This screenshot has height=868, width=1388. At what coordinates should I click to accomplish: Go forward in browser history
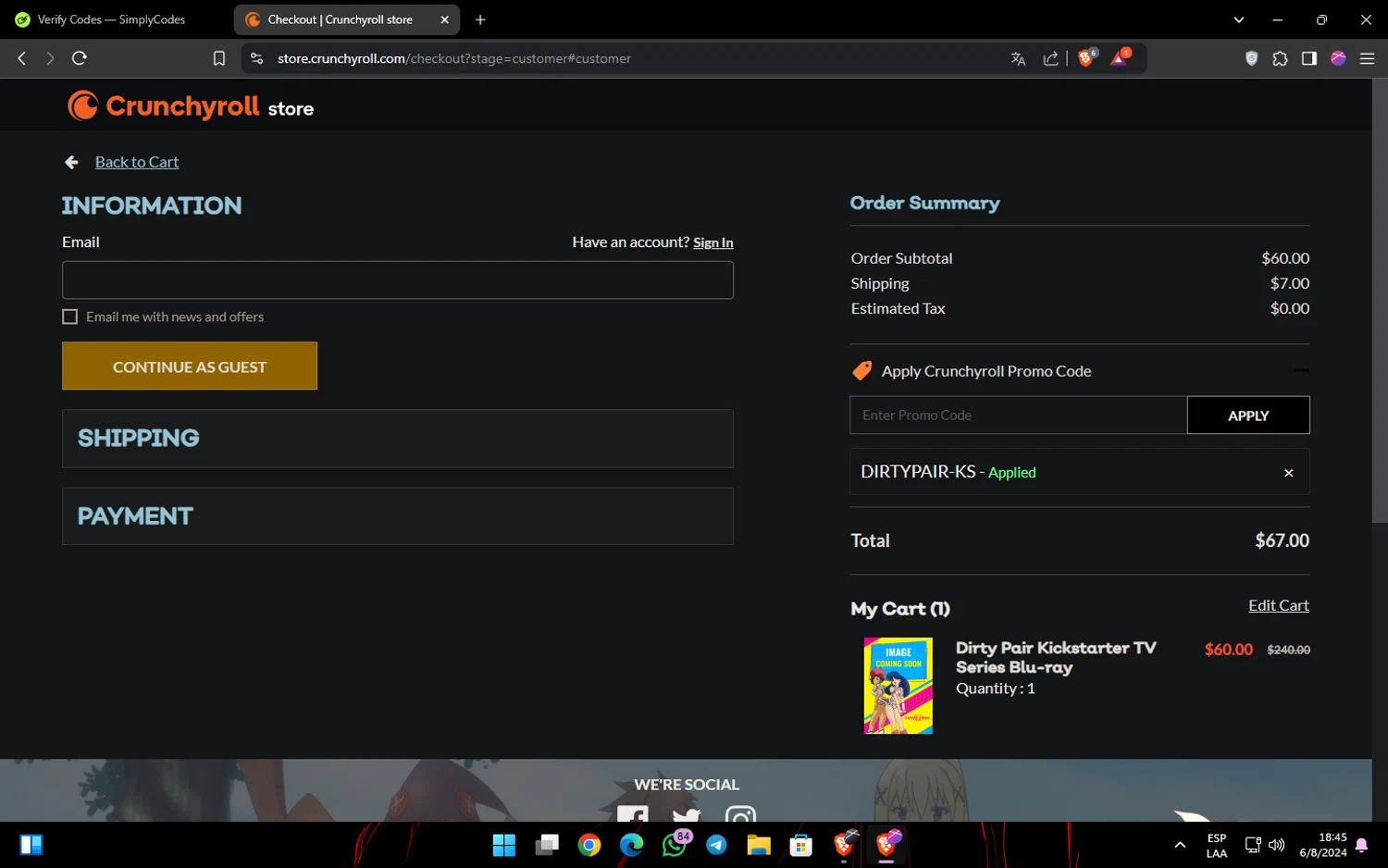[x=50, y=58]
